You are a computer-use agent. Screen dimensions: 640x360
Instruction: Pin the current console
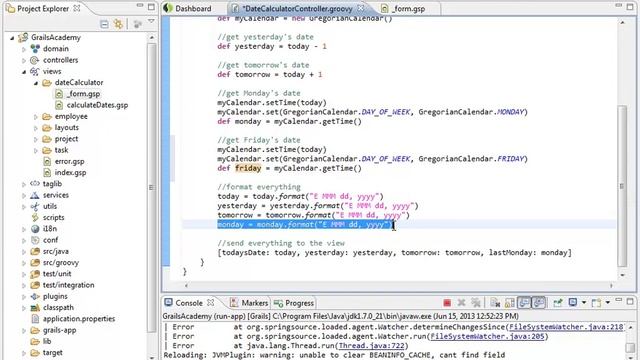(558, 302)
